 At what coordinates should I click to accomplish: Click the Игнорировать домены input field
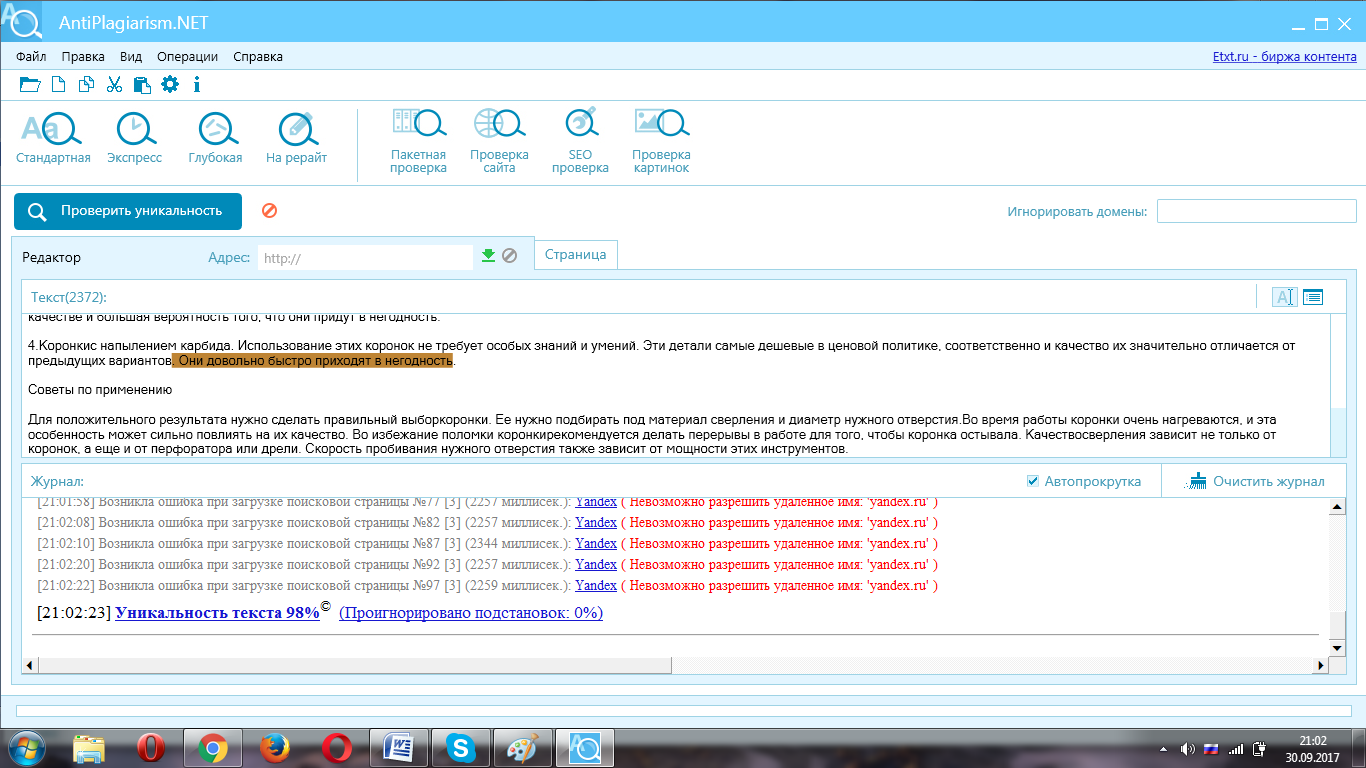click(x=1256, y=212)
